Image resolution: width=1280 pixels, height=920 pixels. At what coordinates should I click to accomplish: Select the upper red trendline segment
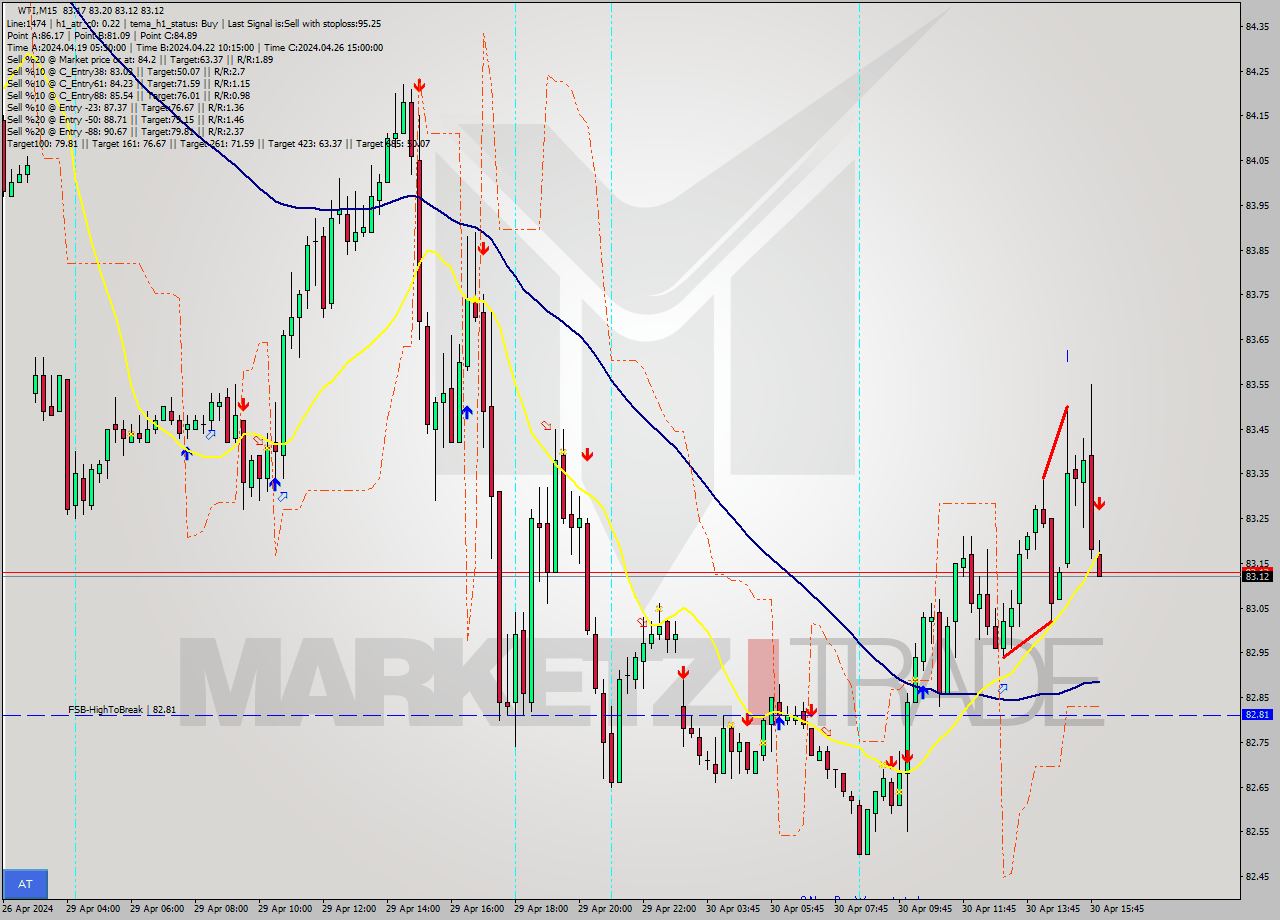1055,442
